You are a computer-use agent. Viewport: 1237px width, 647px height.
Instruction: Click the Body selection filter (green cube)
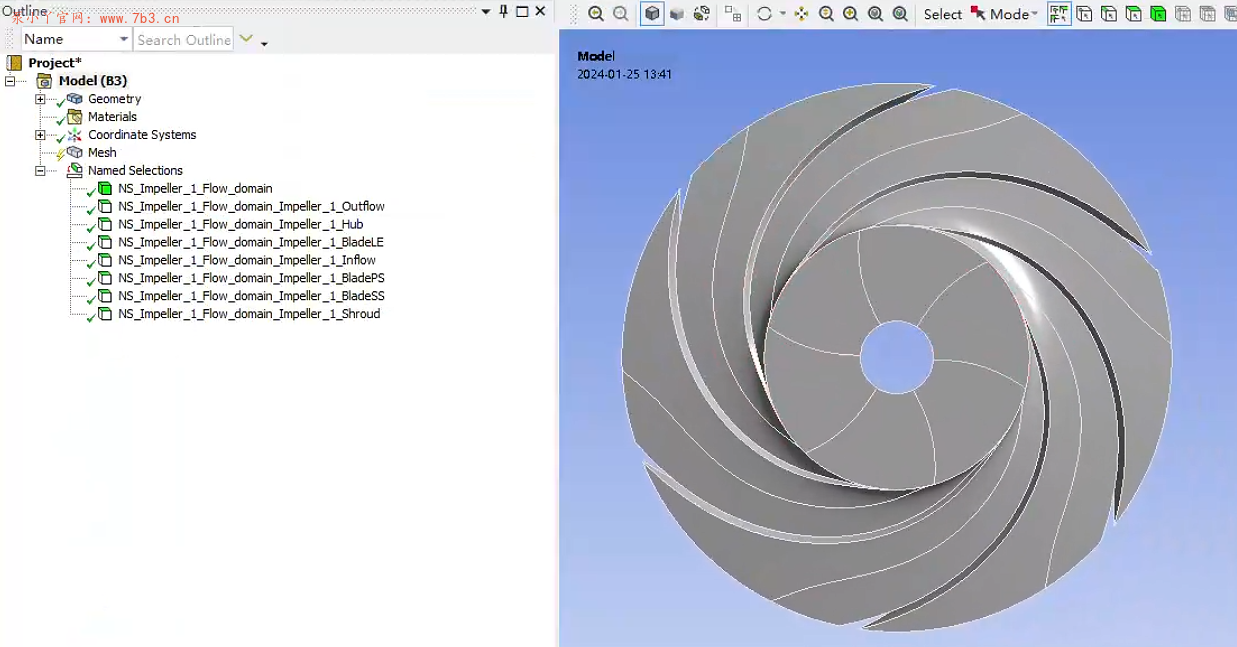click(1158, 14)
